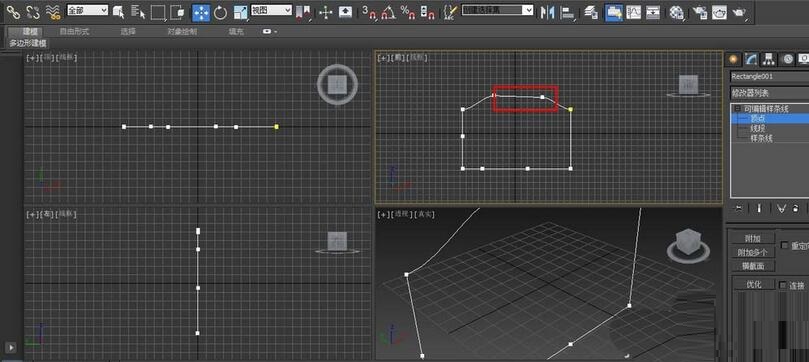The width and height of the screenshot is (809, 362).
Task: Expand the 视图 reference coordinate dropdown
Action: pyautogui.click(x=271, y=10)
